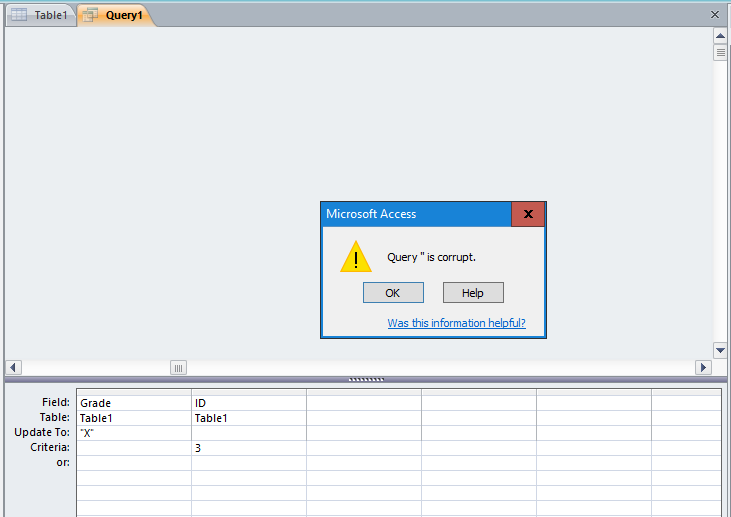Close the Microsoft Access error dialog

coord(528,214)
